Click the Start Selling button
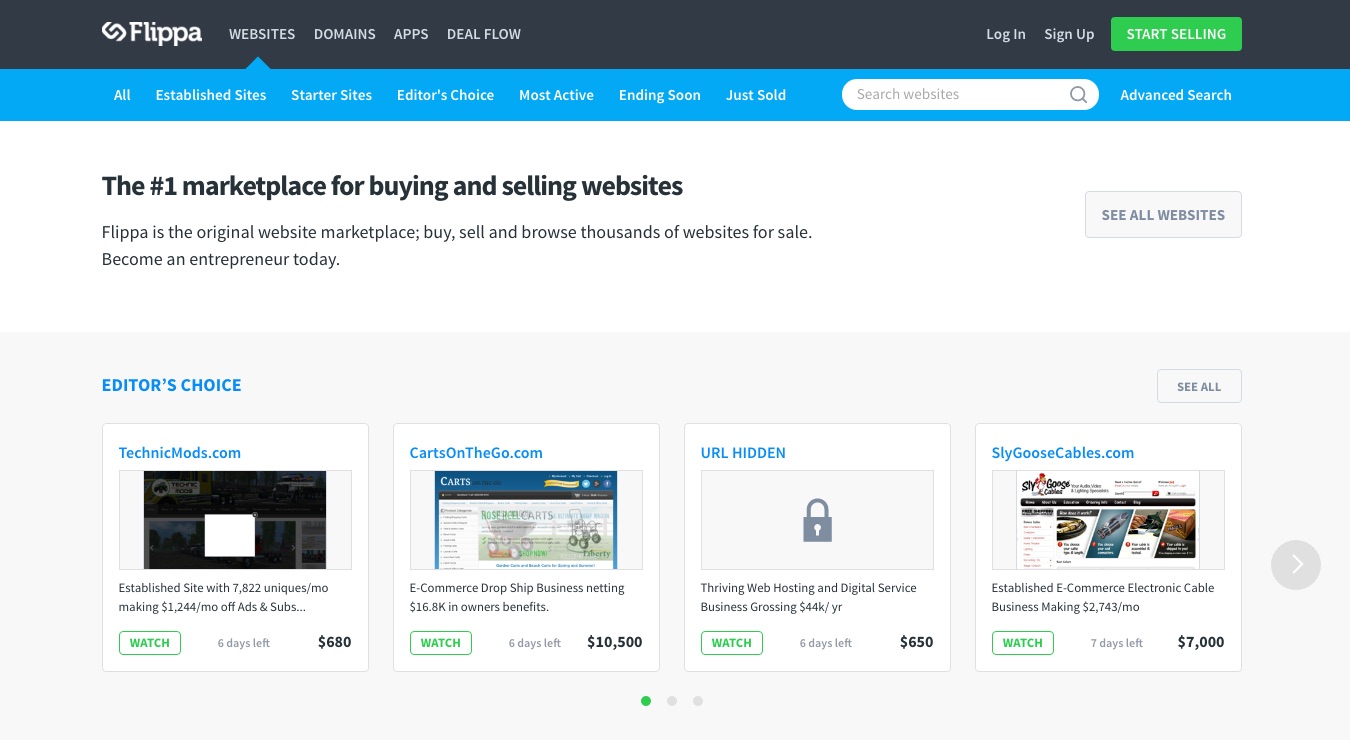Viewport: 1350px width, 740px height. coord(1176,34)
